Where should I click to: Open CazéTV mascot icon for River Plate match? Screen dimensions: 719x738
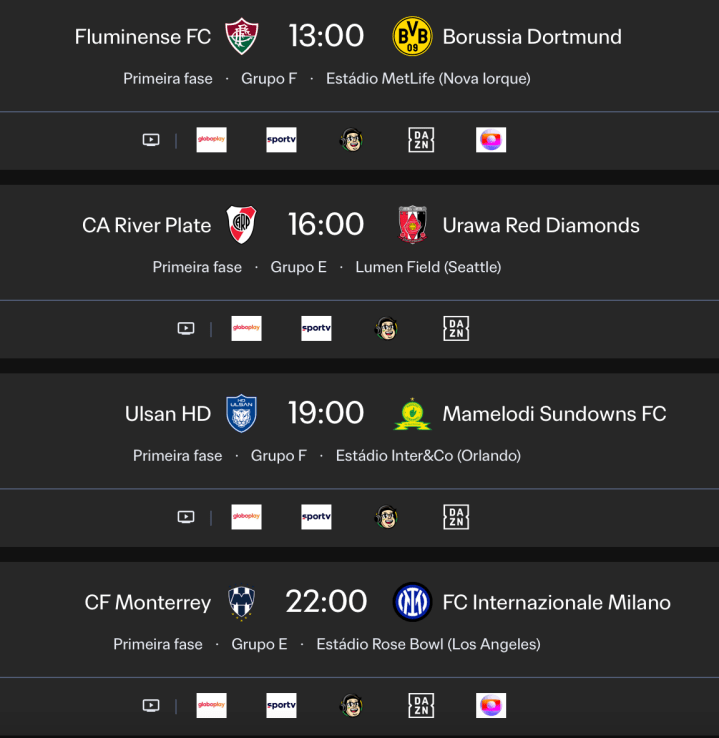tap(386, 328)
